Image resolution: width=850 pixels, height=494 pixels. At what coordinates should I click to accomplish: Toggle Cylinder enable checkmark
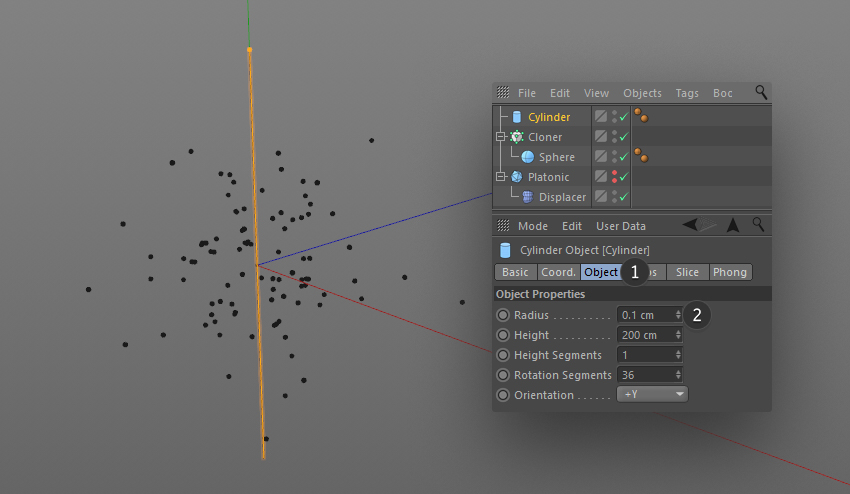(x=624, y=117)
